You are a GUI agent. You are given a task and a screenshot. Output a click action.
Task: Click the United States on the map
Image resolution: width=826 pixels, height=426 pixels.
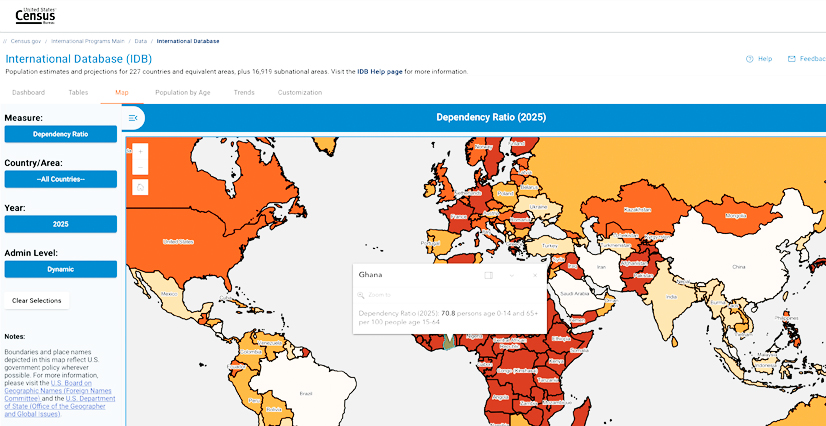click(179, 242)
